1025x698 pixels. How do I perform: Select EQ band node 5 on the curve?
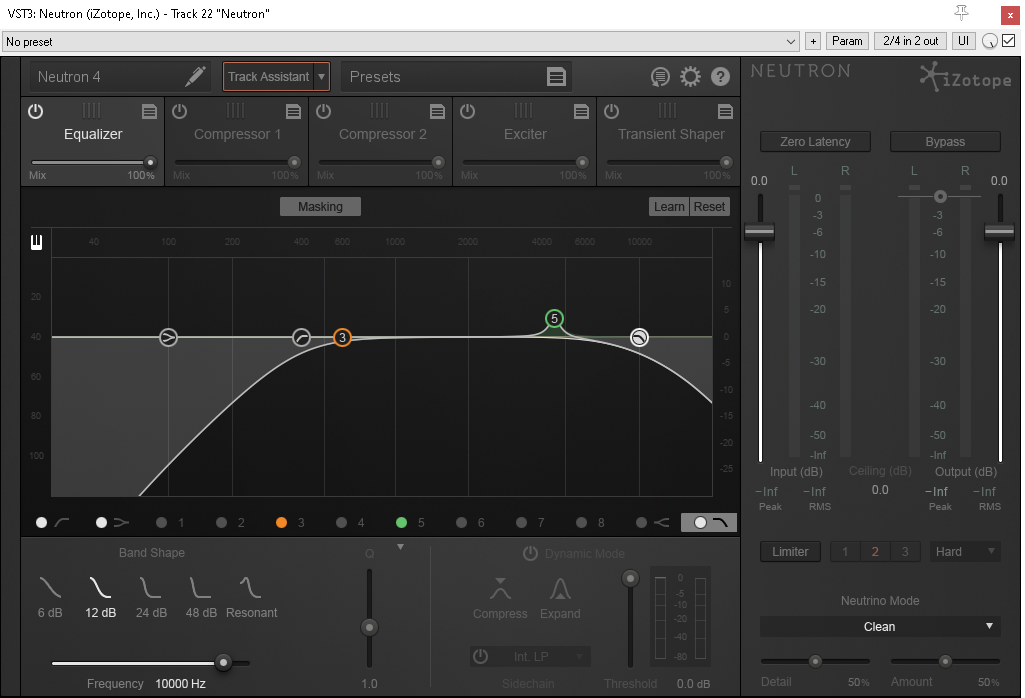tap(555, 319)
